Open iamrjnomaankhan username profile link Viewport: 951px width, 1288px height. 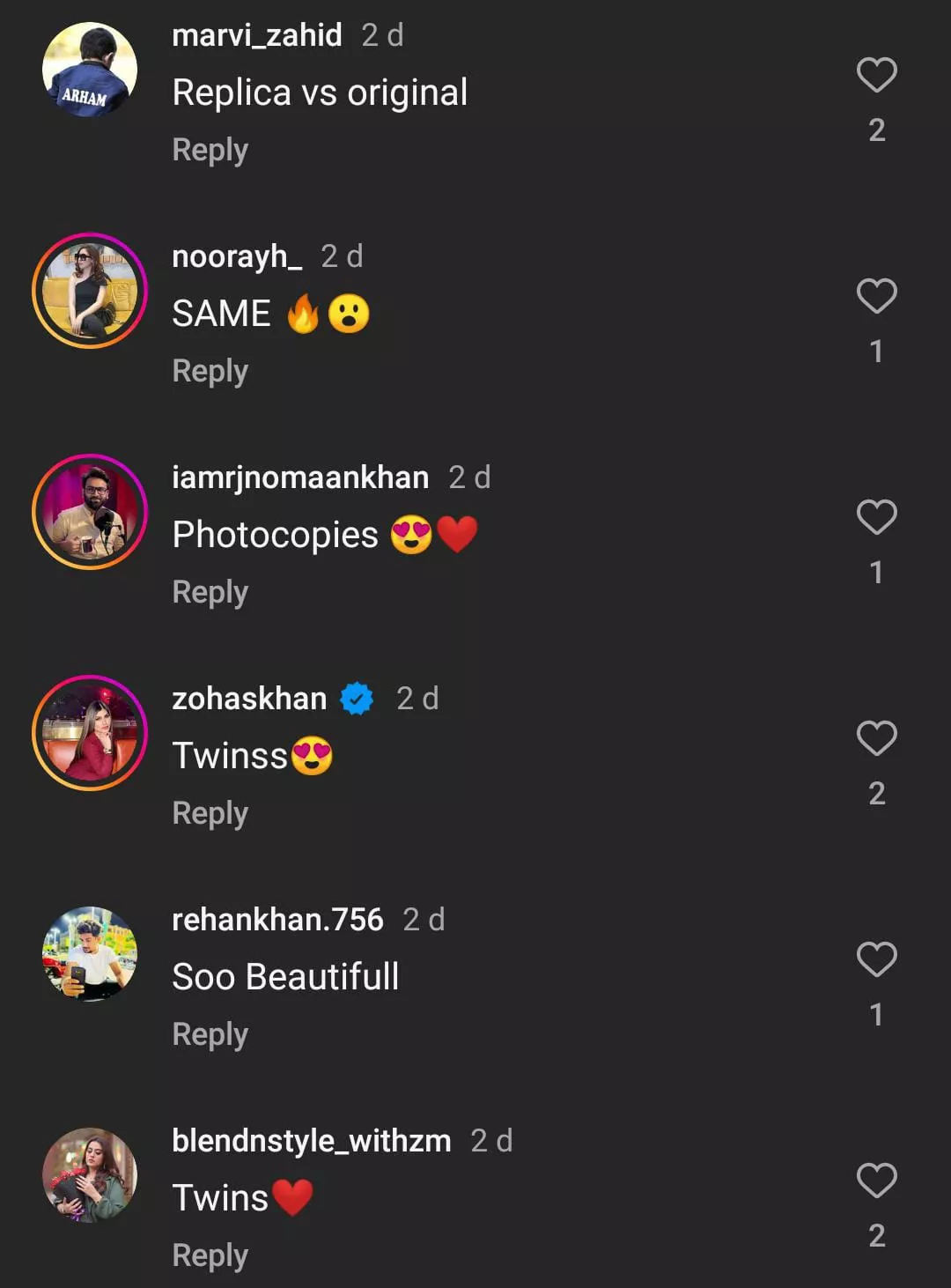(x=300, y=477)
